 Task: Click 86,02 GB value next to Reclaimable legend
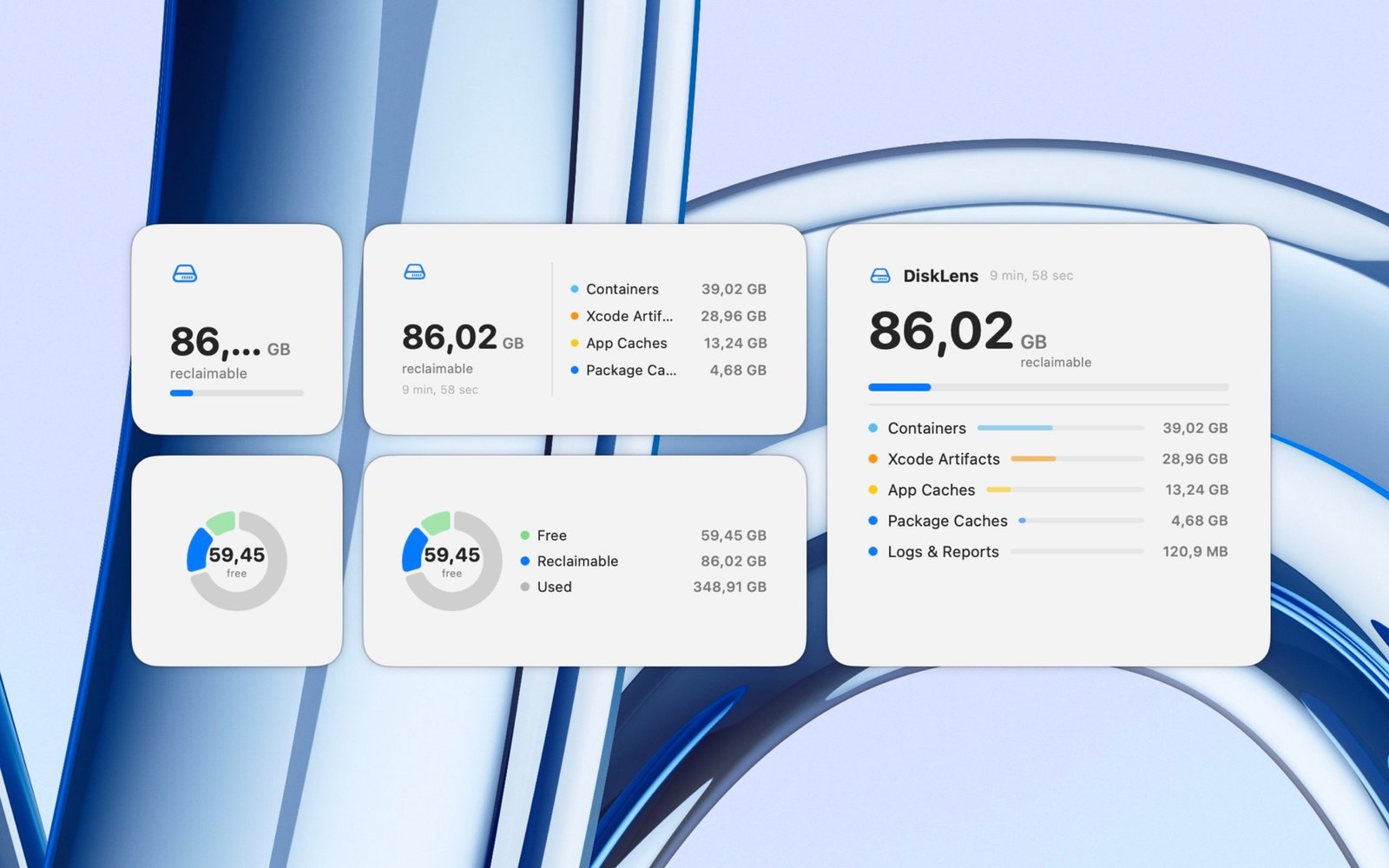pyautogui.click(x=734, y=562)
